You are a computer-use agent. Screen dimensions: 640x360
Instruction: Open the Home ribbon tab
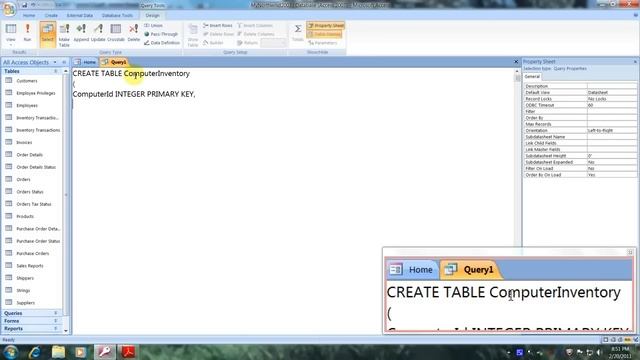pos(29,16)
